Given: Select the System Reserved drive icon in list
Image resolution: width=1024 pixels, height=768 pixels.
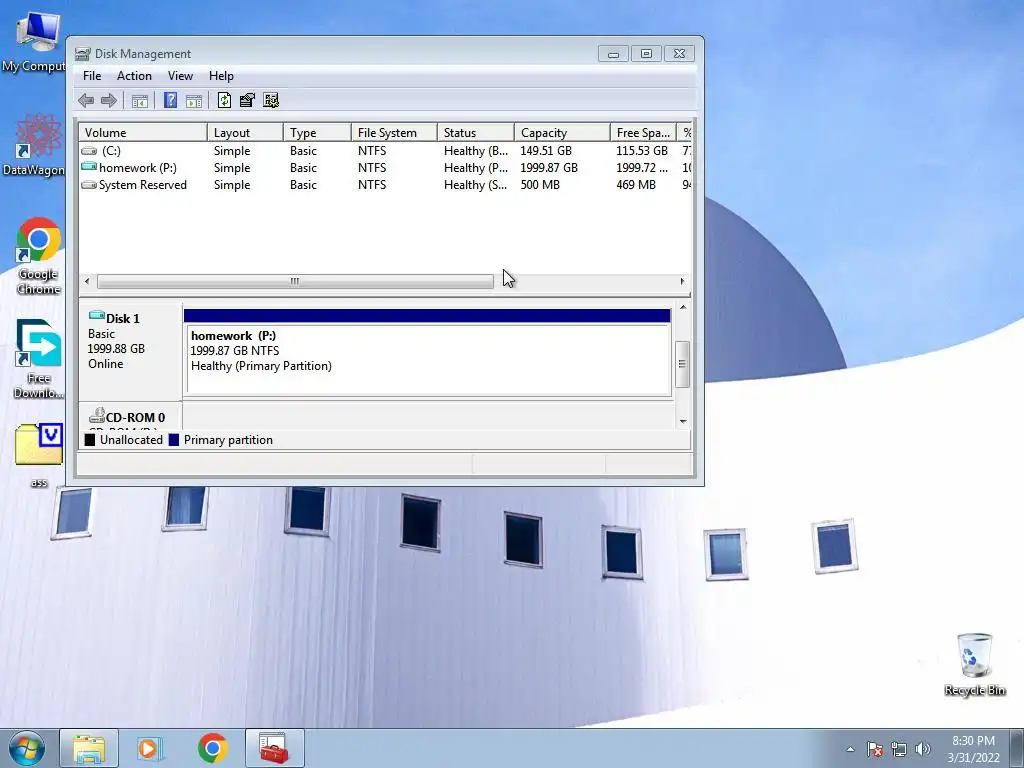Looking at the screenshot, I should (89, 185).
